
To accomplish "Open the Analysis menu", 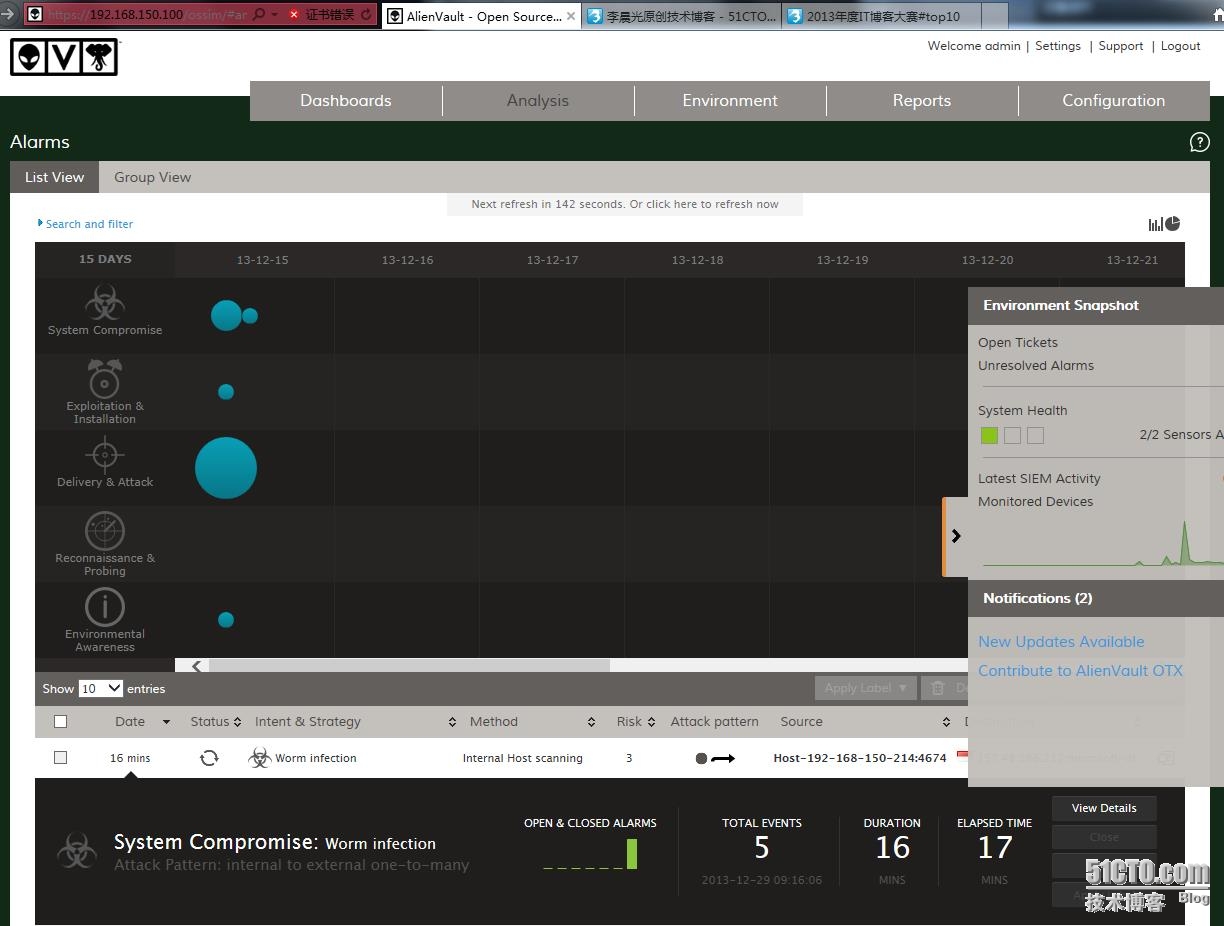I will coord(538,100).
